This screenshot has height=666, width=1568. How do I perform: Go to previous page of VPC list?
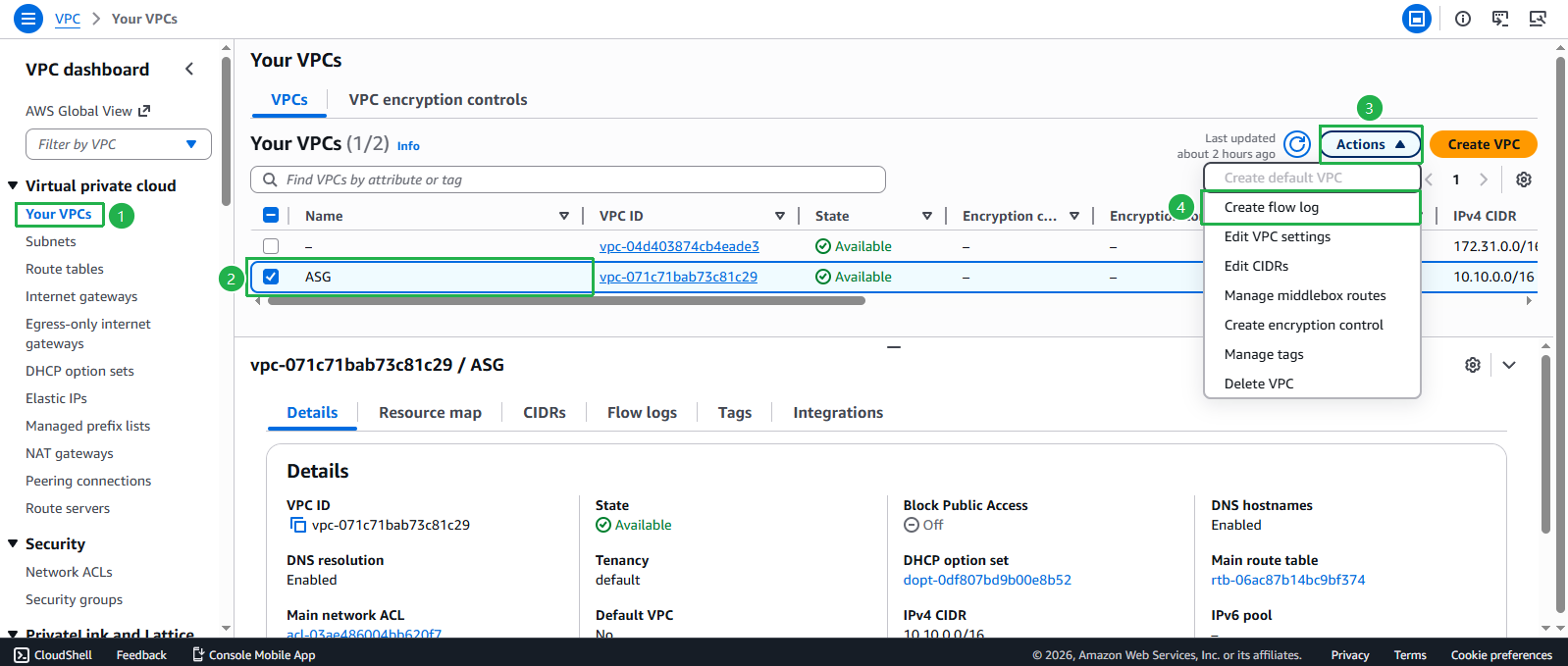click(x=1429, y=179)
